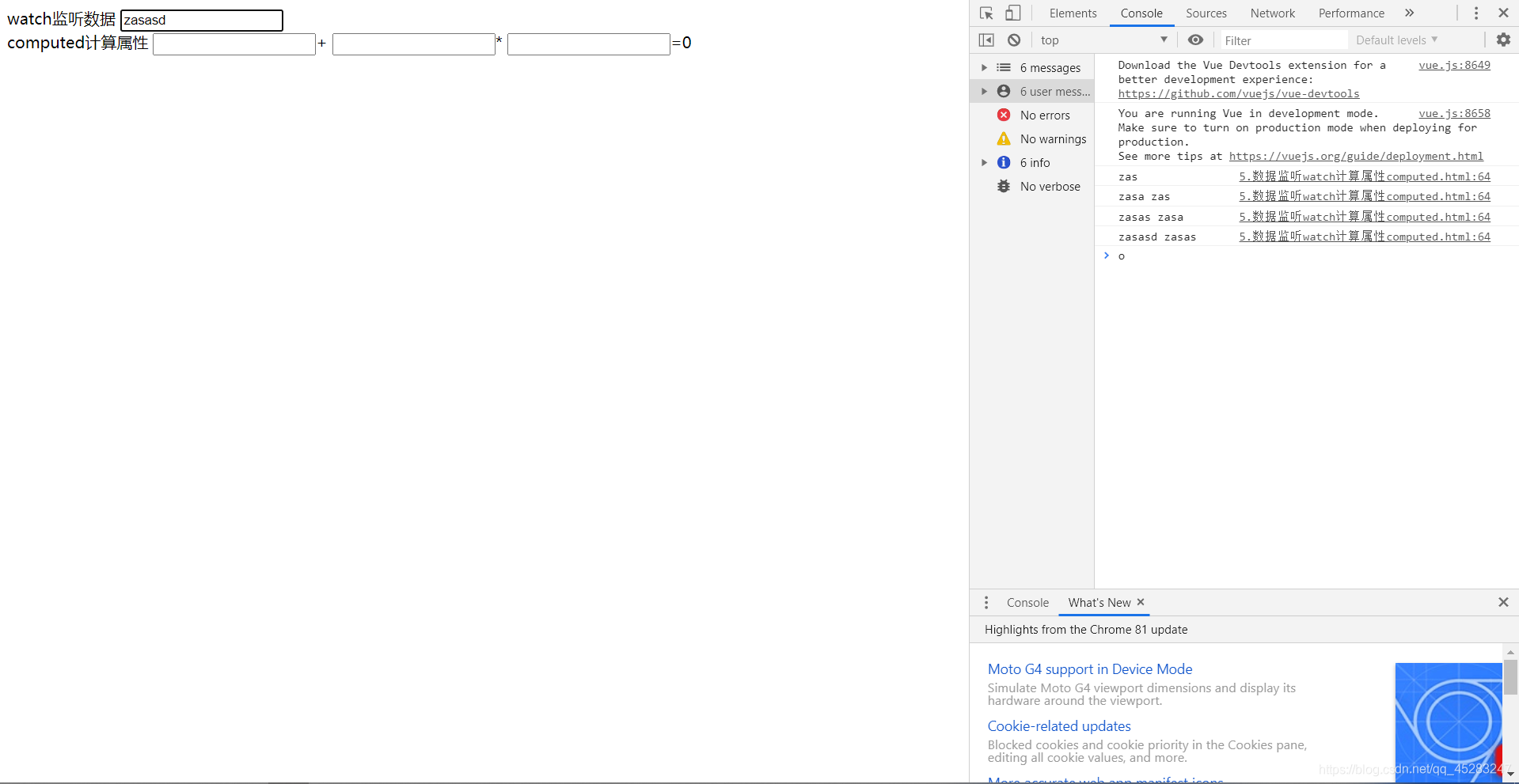Screen dimensions: 1519x784
Task: Open the Default levels dropdown
Action: [x=1397, y=40]
